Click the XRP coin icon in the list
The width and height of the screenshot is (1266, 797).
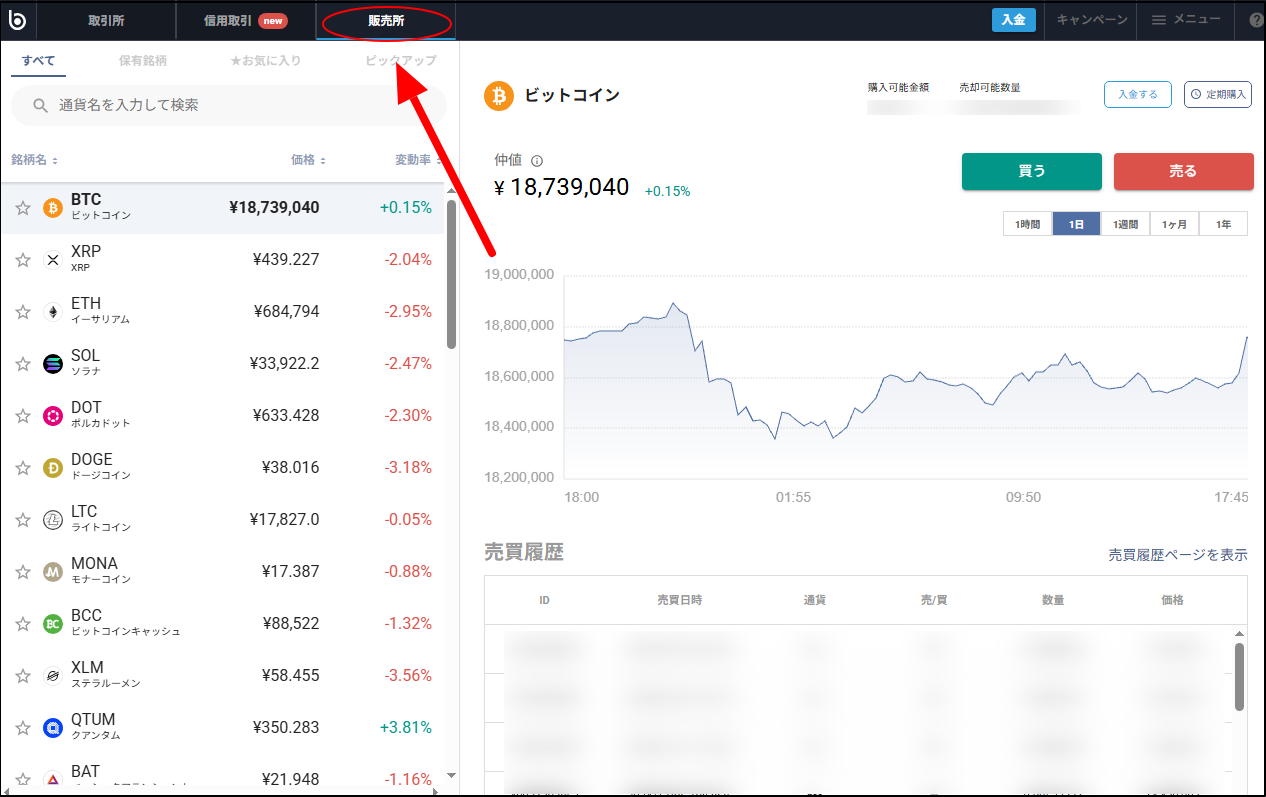pos(52,259)
